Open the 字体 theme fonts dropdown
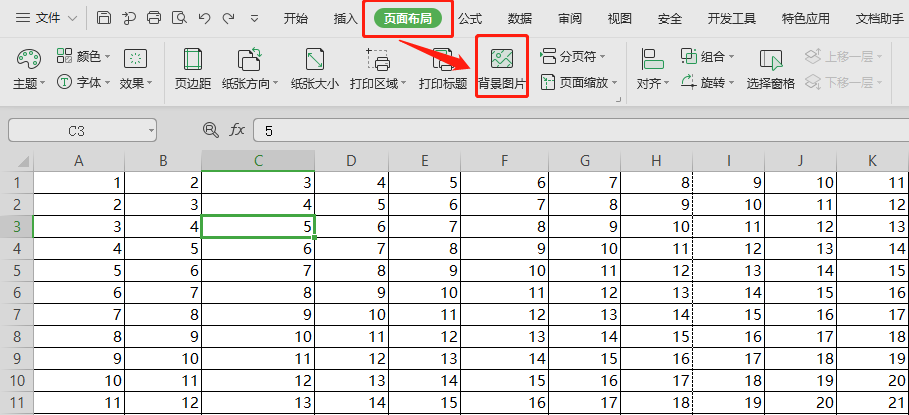 click(83, 82)
